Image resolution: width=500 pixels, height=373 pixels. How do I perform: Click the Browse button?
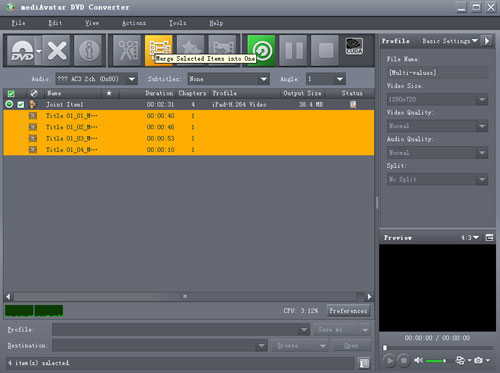[299, 346]
